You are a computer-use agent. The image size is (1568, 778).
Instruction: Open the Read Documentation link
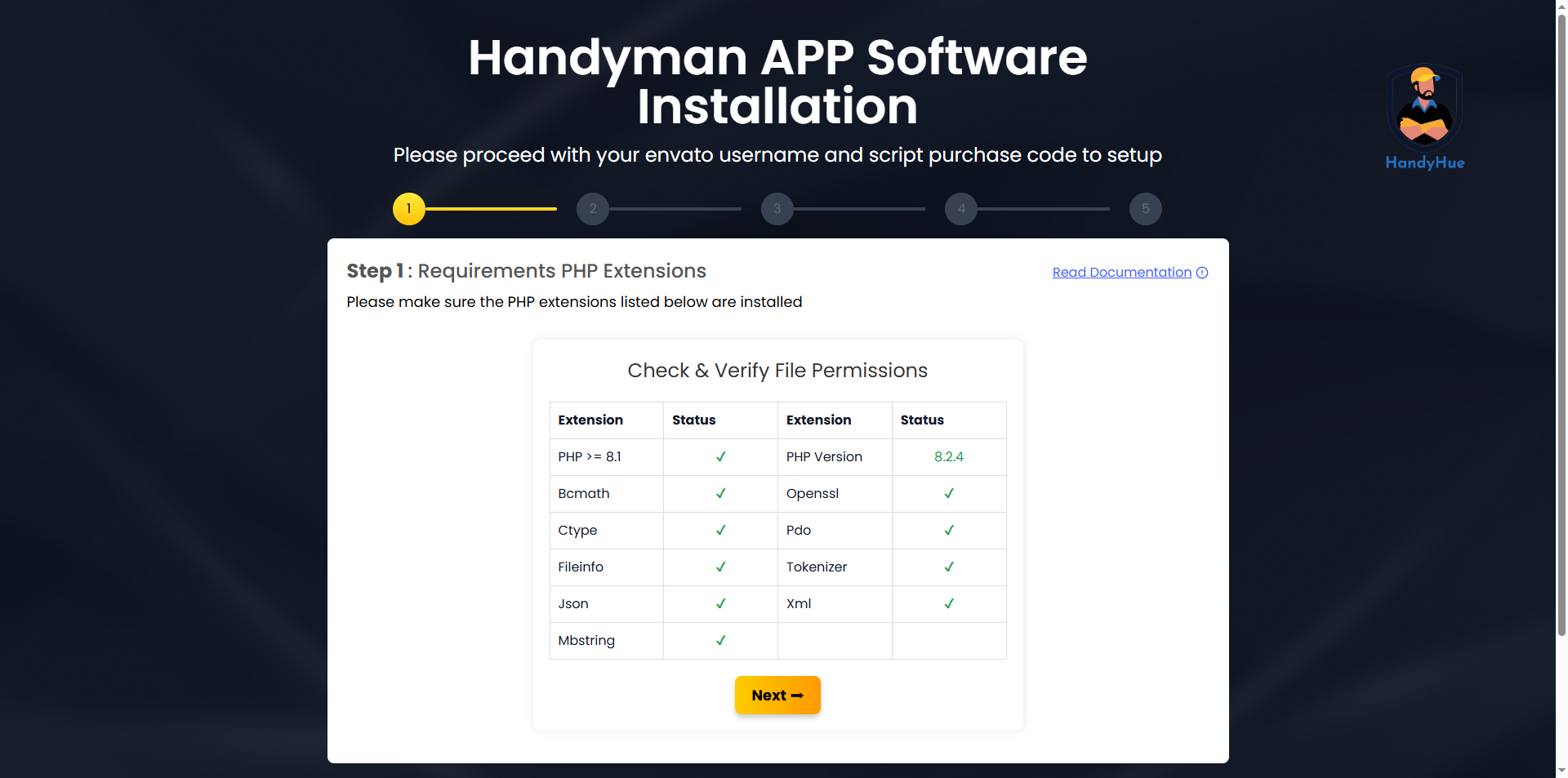click(1121, 273)
